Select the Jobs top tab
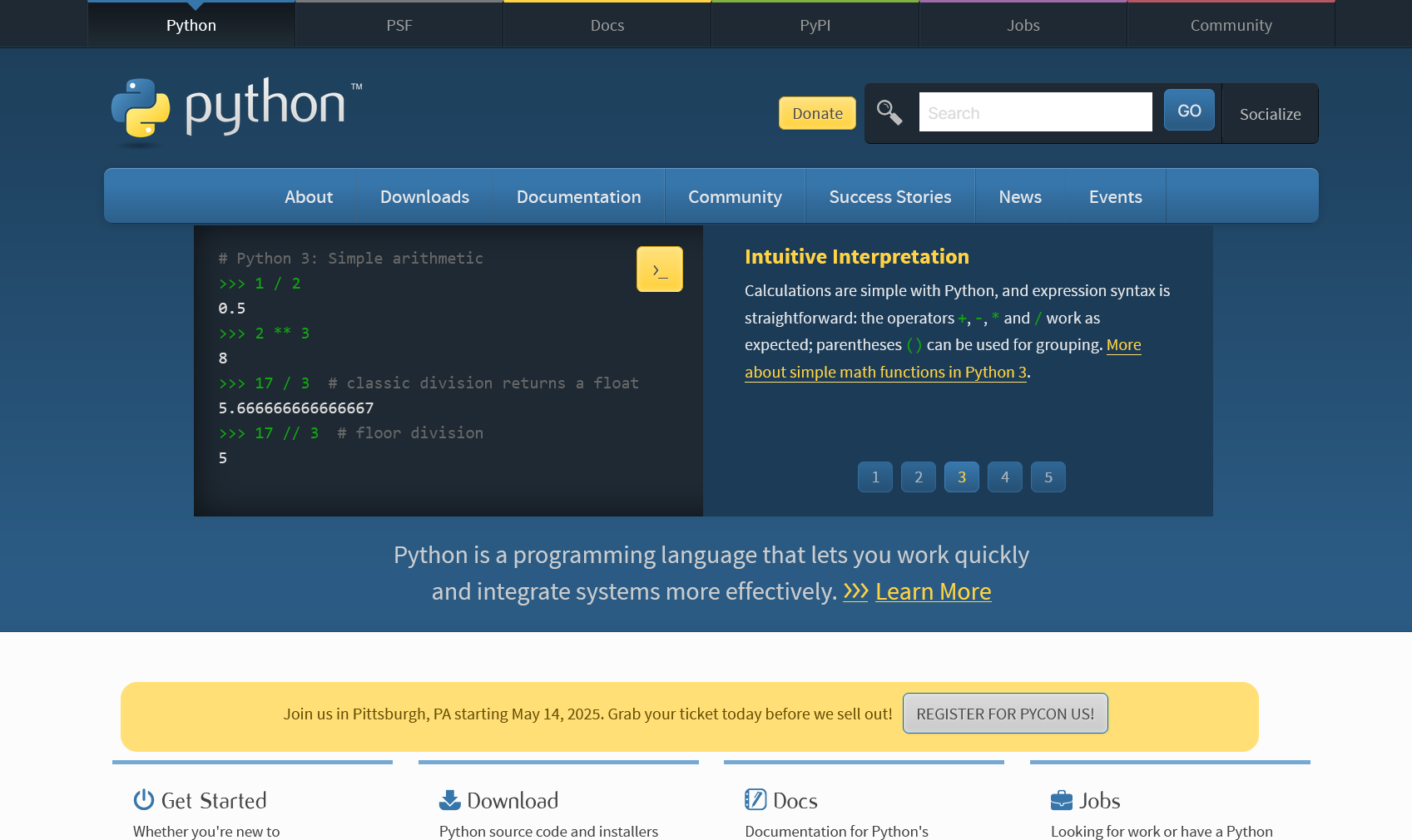This screenshot has height=840, width=1412. [x=1023, y=25]
